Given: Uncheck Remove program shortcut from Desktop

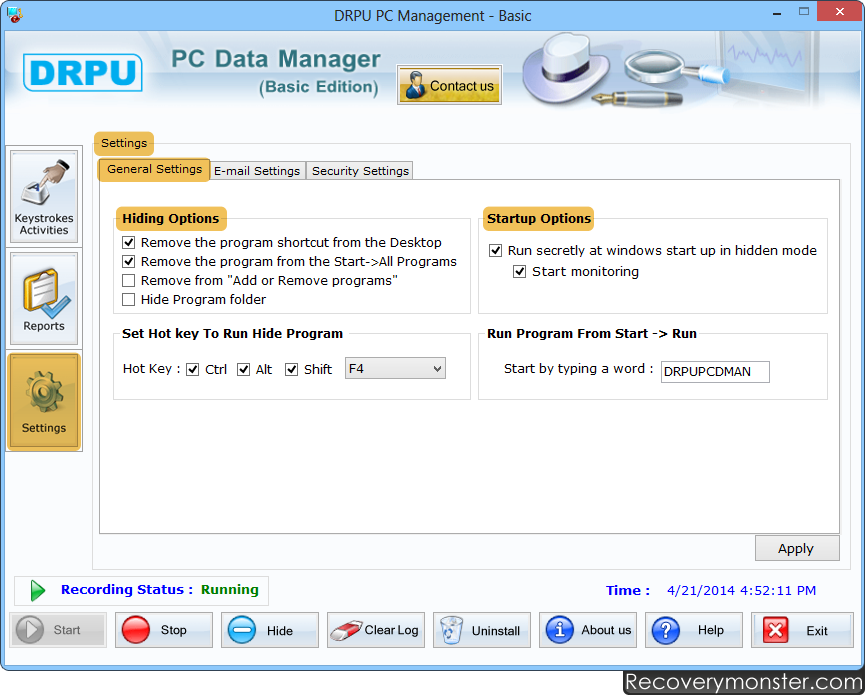Looking at the screenshot, I should (129, 243).
